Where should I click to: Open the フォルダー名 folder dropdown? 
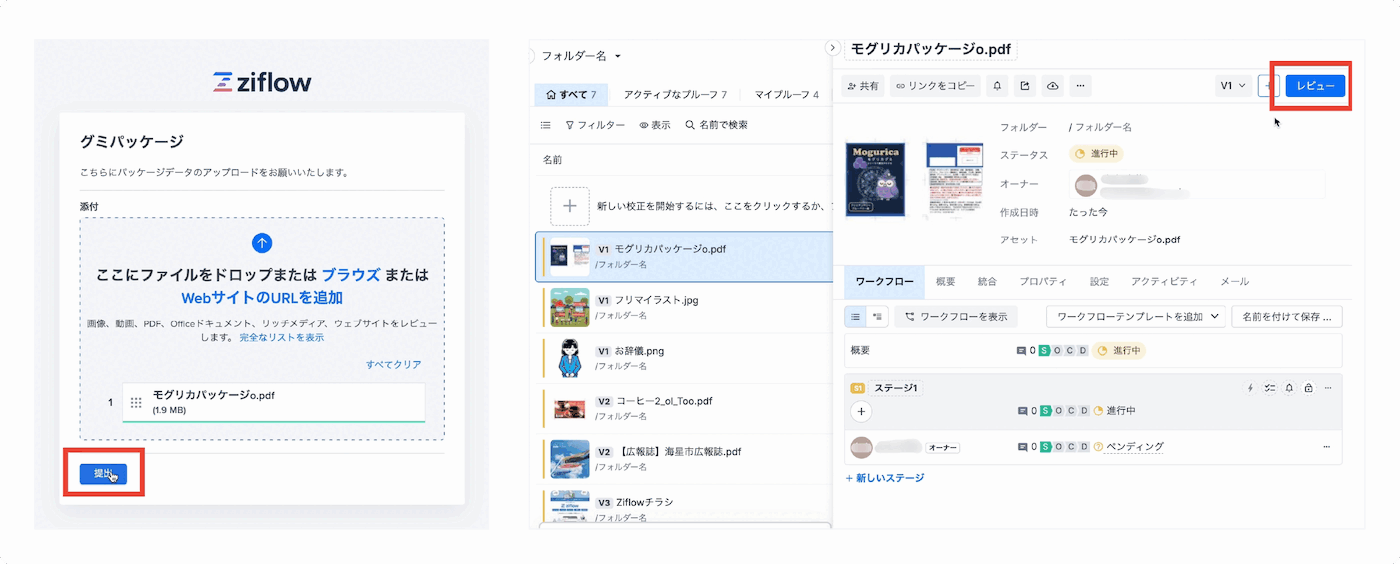581,56
